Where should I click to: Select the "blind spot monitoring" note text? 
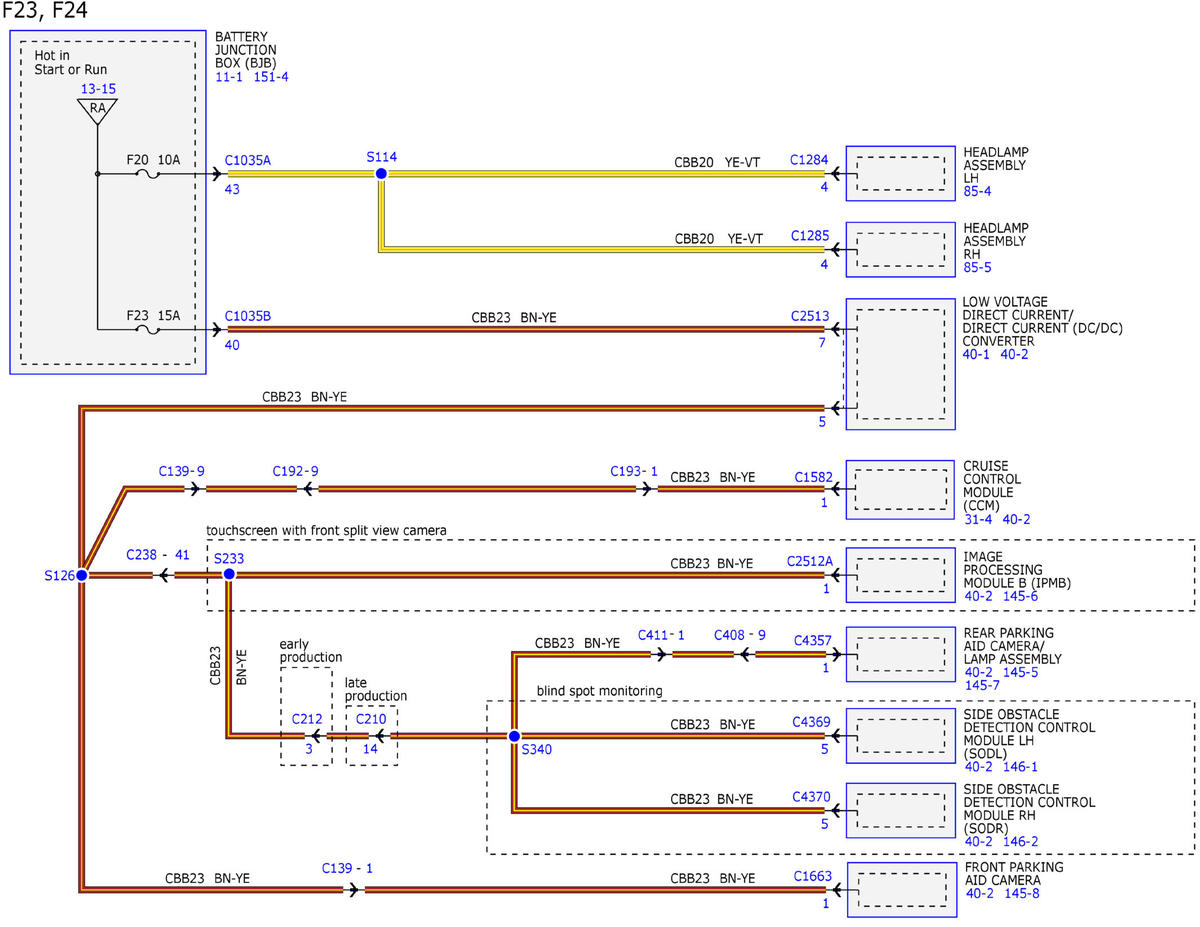[x=599, y=691]
